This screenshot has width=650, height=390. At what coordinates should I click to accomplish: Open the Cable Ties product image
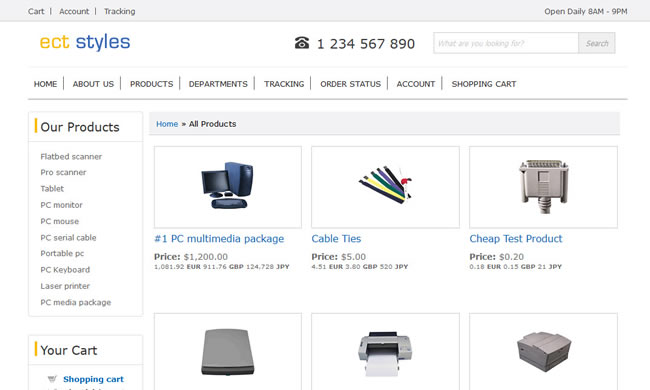click(x=385, y=187)
